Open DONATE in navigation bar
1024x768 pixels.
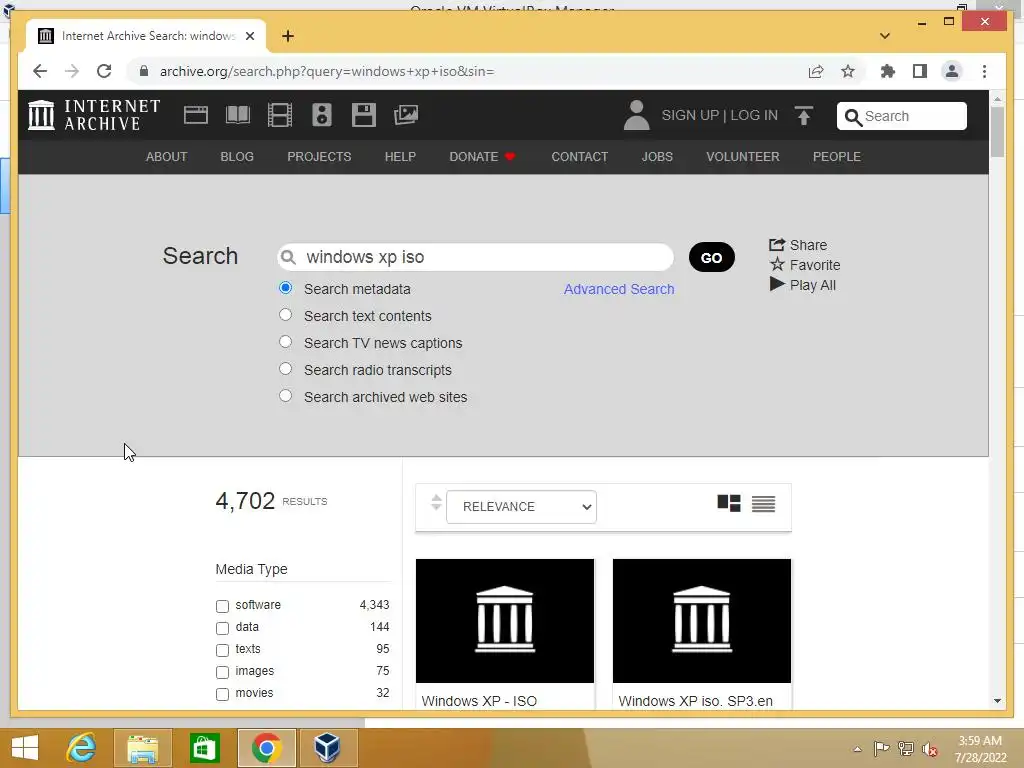483,157
